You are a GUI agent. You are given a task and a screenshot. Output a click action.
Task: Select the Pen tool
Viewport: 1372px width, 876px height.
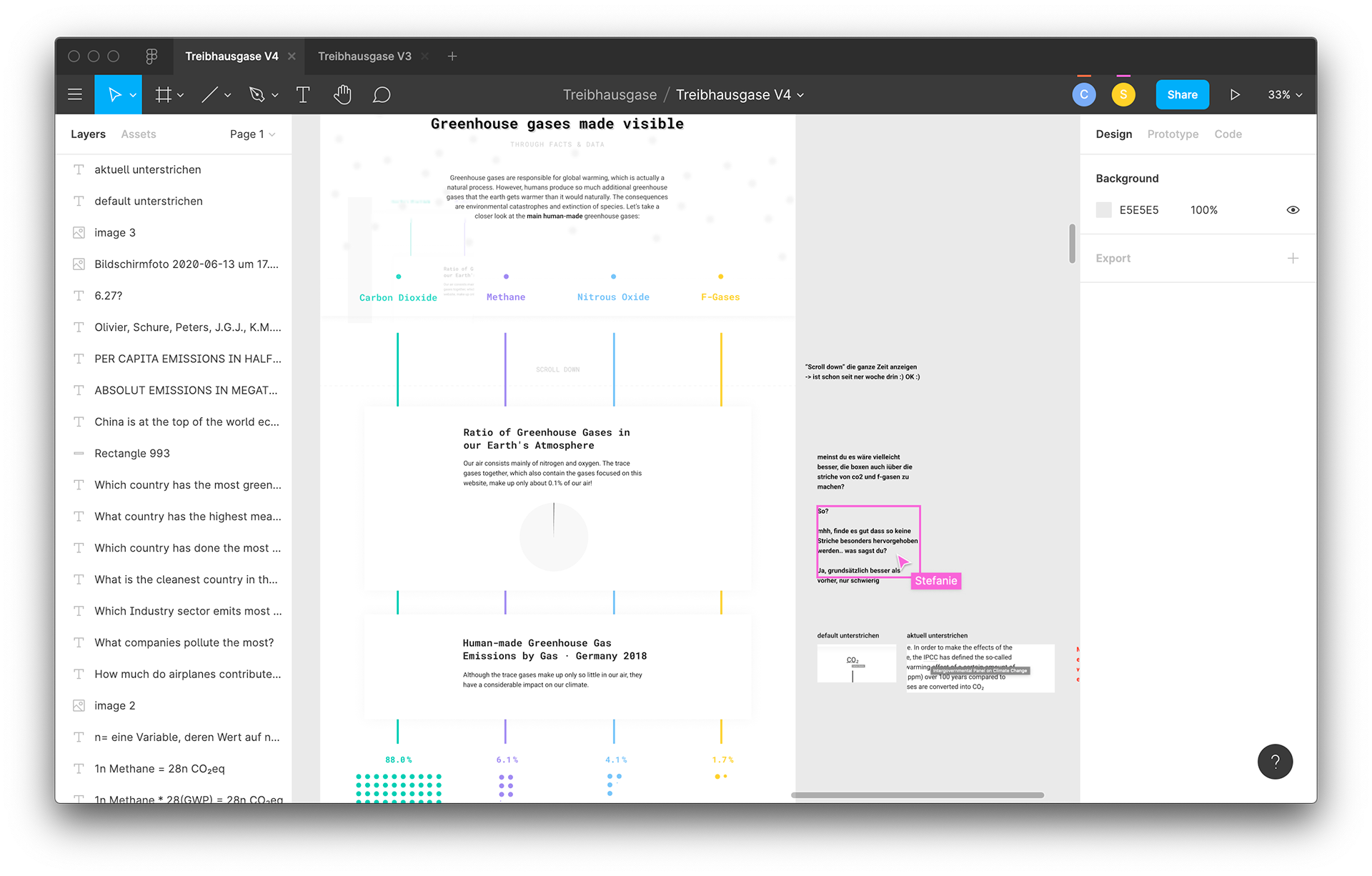(257, 94)
